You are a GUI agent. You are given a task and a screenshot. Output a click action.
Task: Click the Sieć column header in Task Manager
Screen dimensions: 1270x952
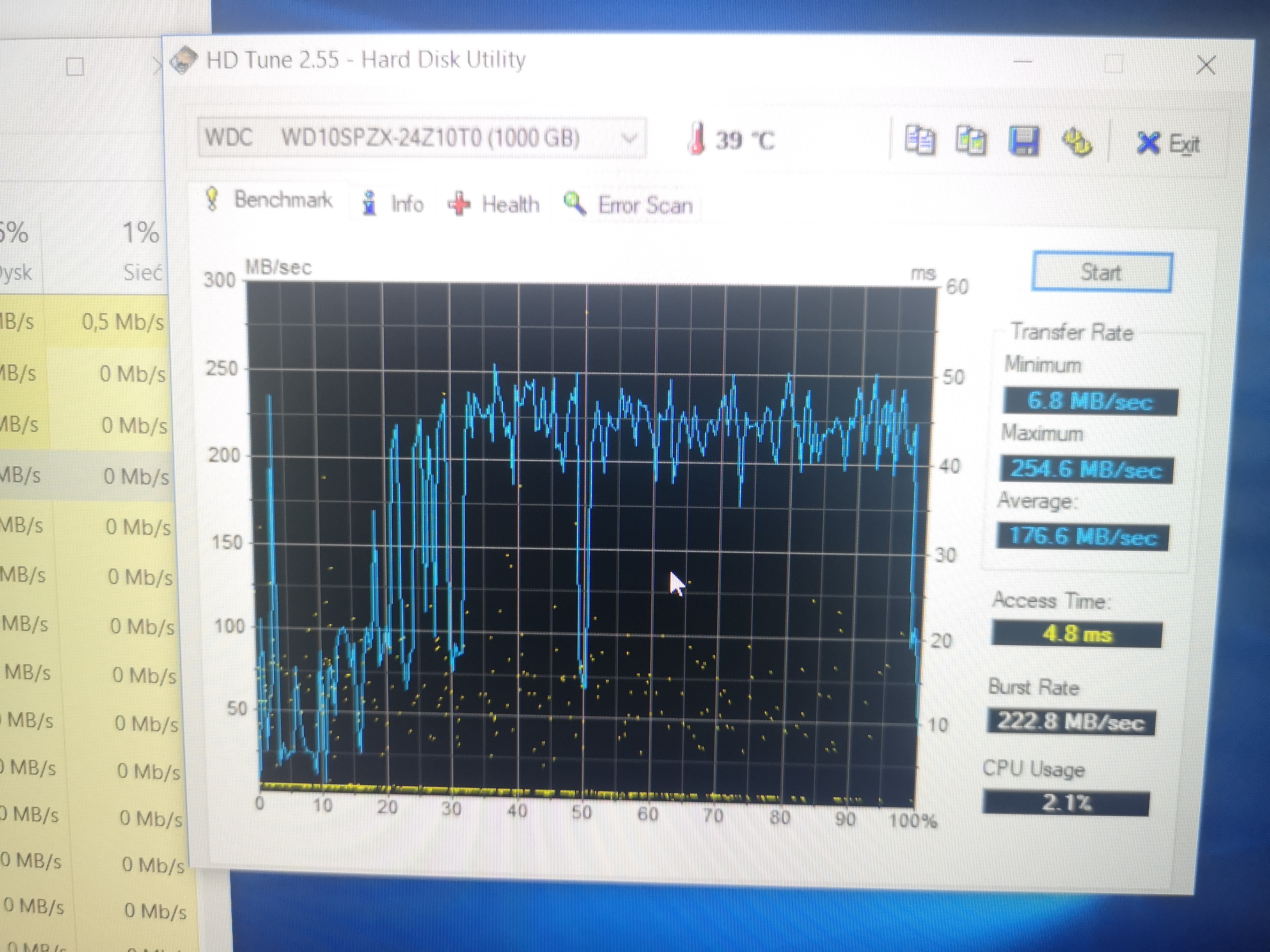143,272
